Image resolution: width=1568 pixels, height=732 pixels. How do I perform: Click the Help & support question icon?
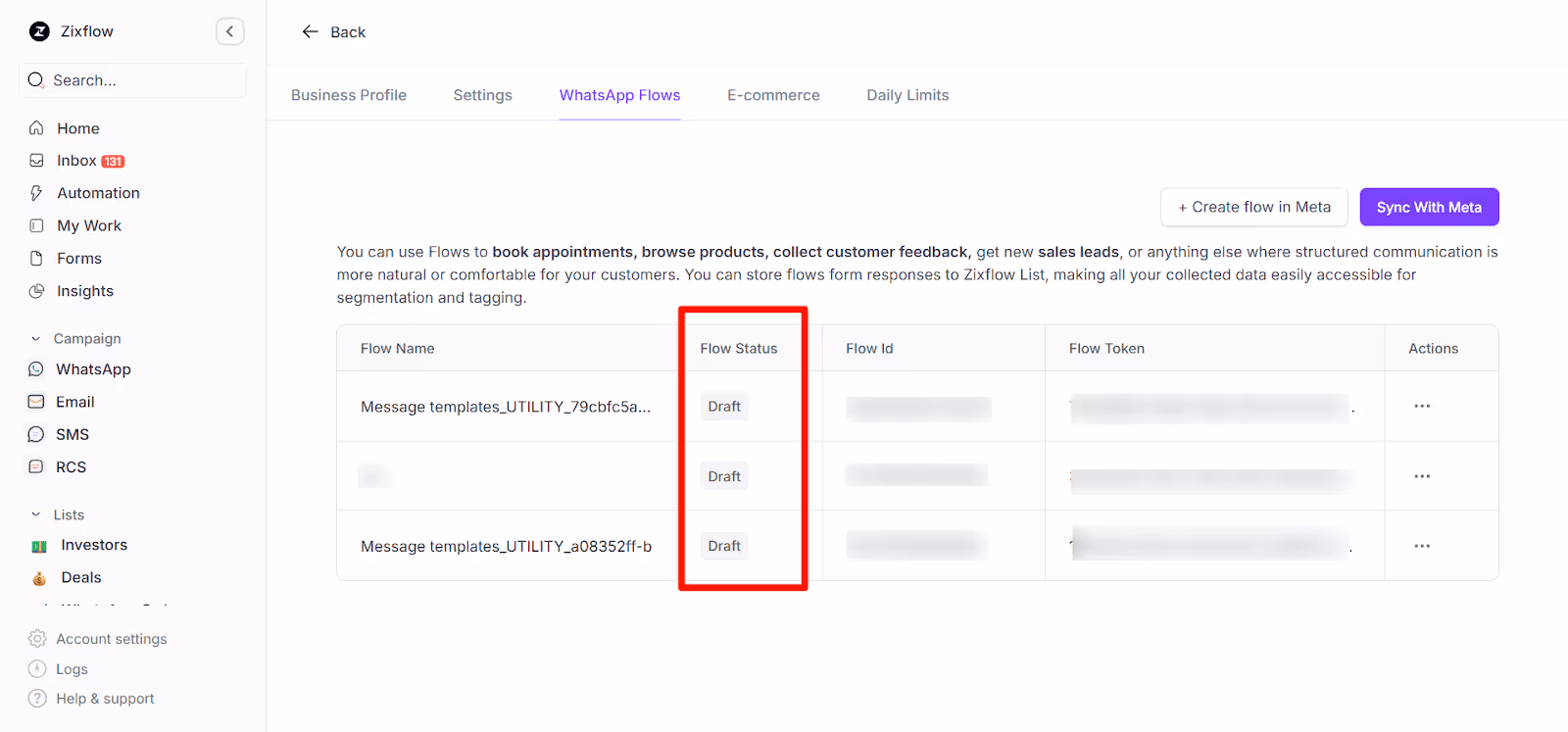37,698
